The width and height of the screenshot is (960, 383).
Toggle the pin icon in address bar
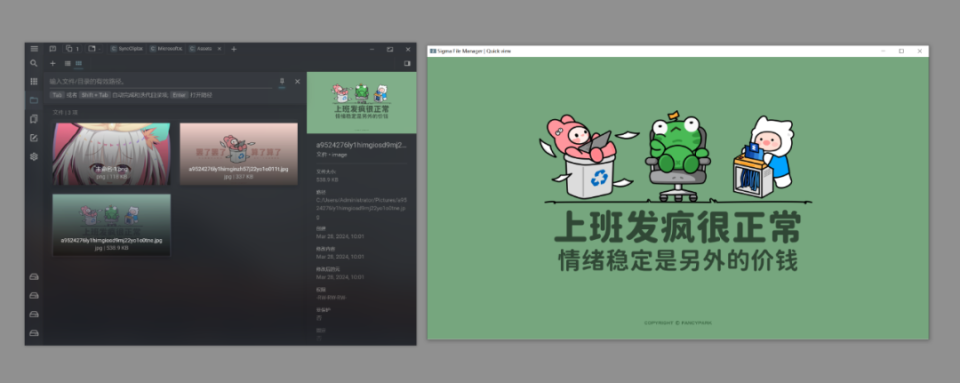282,81
